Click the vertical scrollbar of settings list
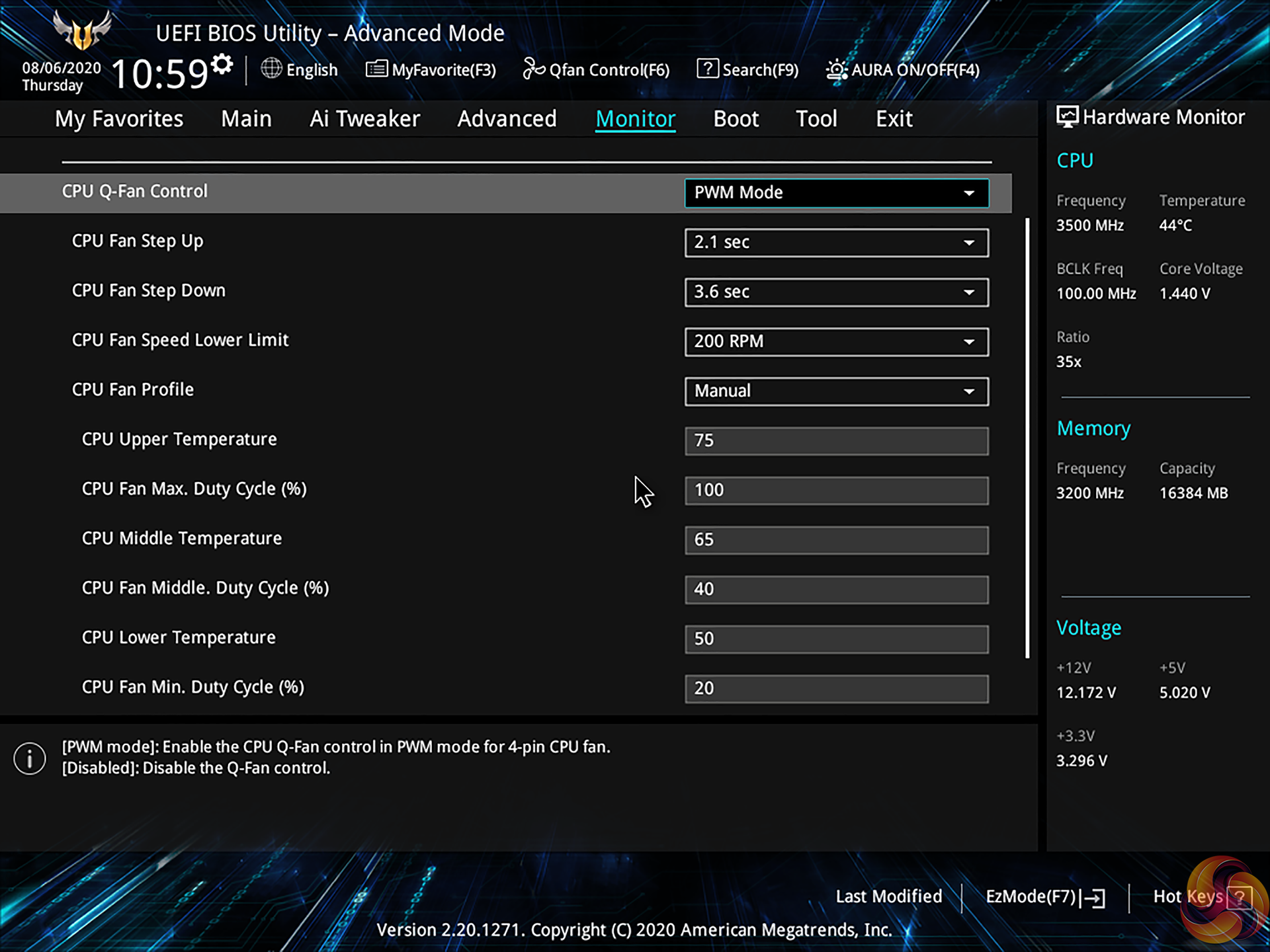The image size is (1270, 952). [x=1027, y=438]
